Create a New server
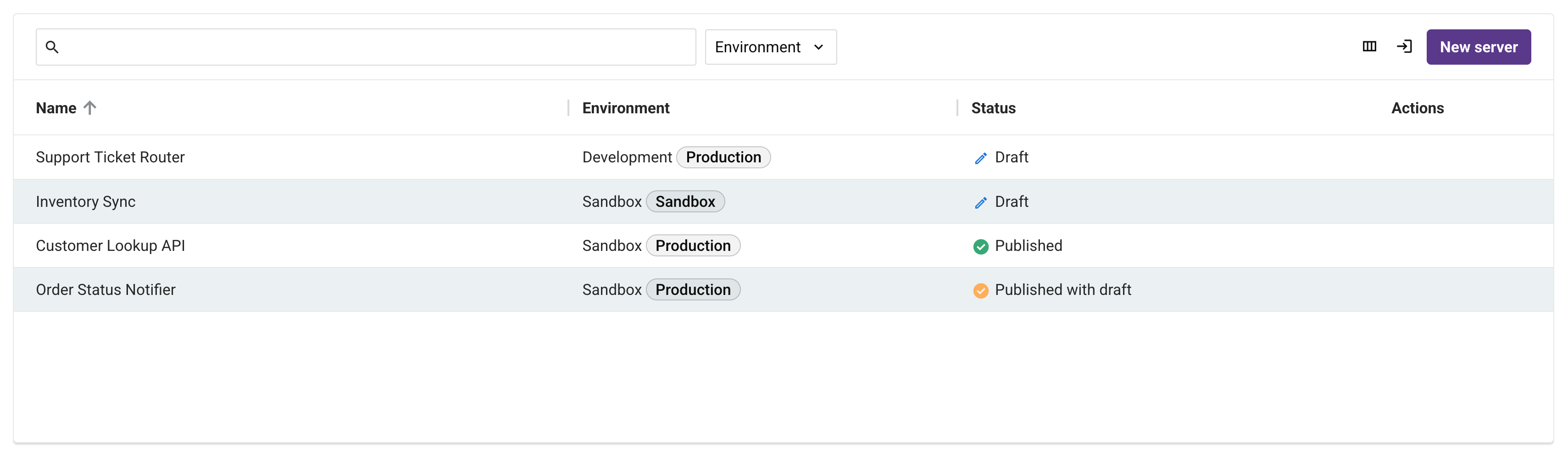 click(x=1478, y=47)
